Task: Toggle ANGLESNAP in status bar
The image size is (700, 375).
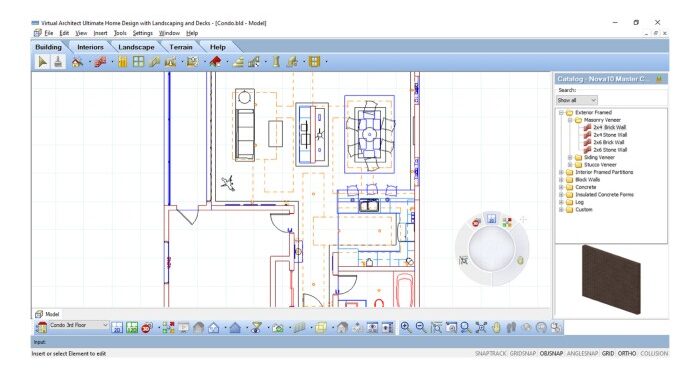Action: pyautogui.click(x=582, y=354)
